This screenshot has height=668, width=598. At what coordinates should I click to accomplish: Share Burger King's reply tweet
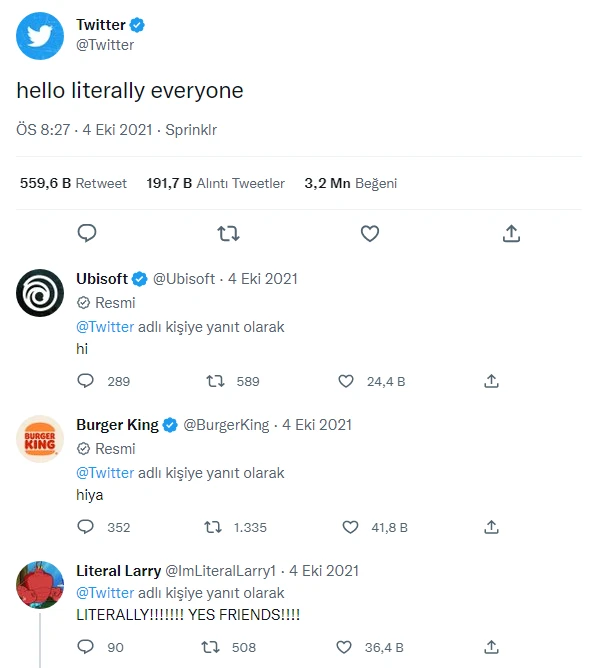point(491,527)
